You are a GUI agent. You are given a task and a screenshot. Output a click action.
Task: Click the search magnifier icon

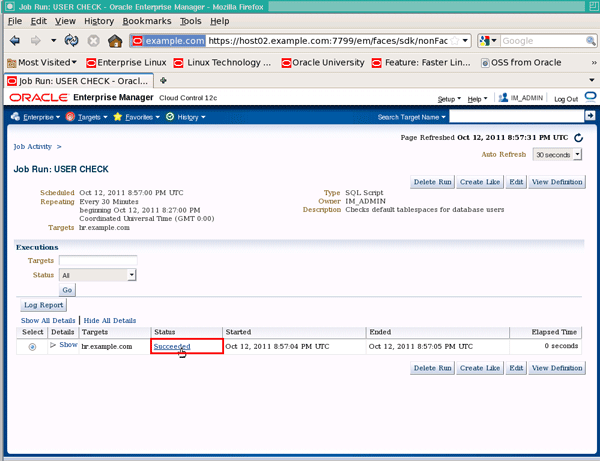pyautogui.click(x=590, y=41)
